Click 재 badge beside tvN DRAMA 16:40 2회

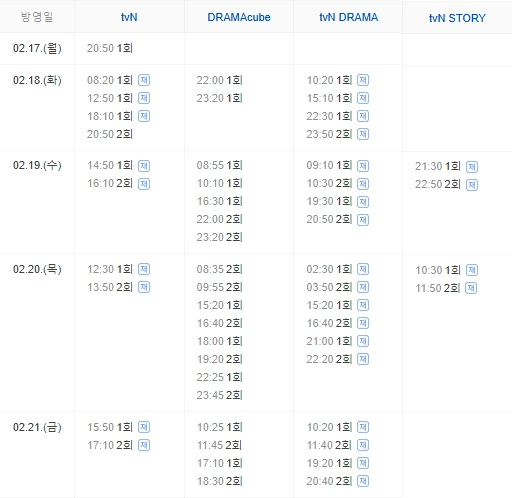click(x=363, y=323)
